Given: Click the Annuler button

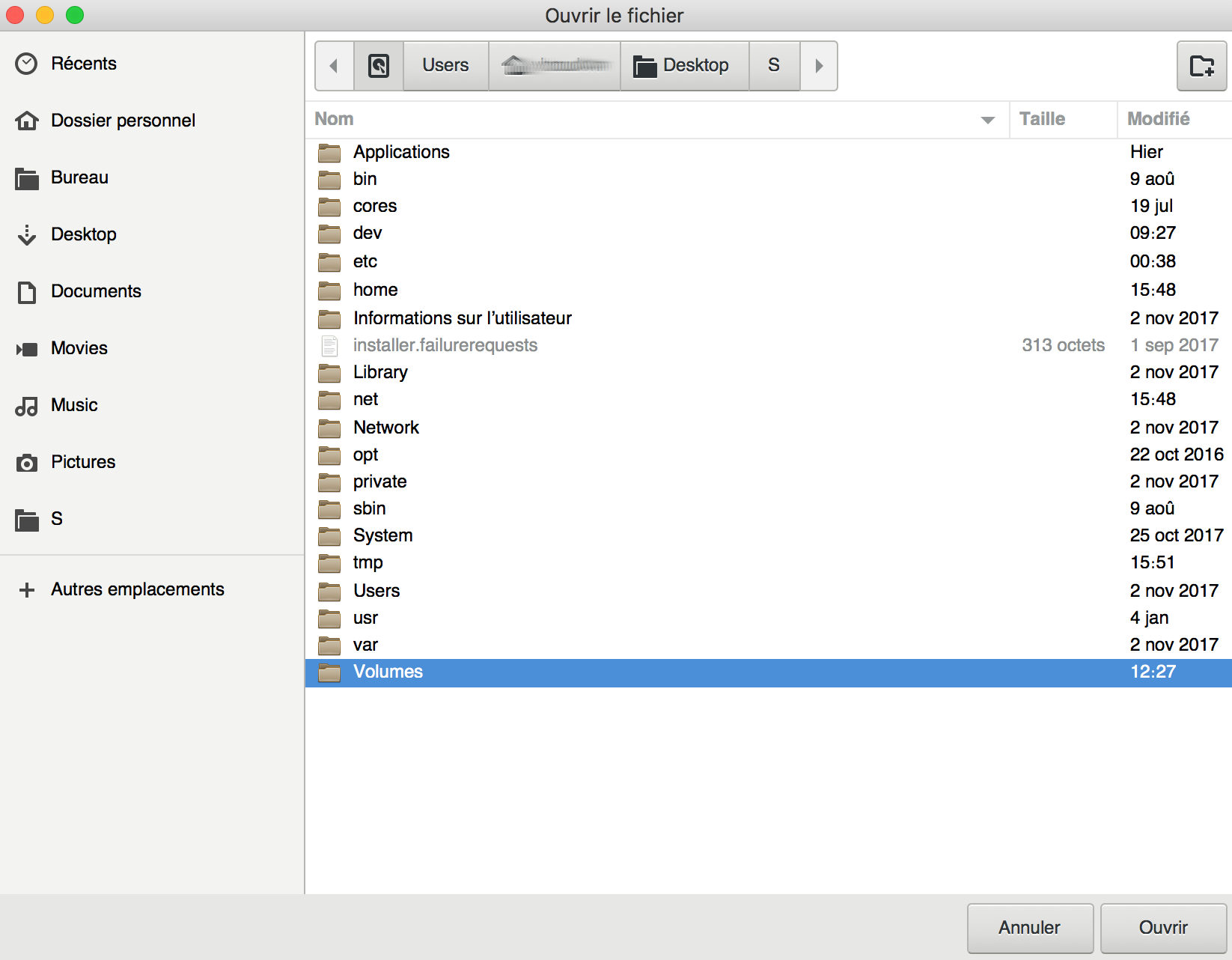Looking at the screenshot, I should click(1030, 928).
